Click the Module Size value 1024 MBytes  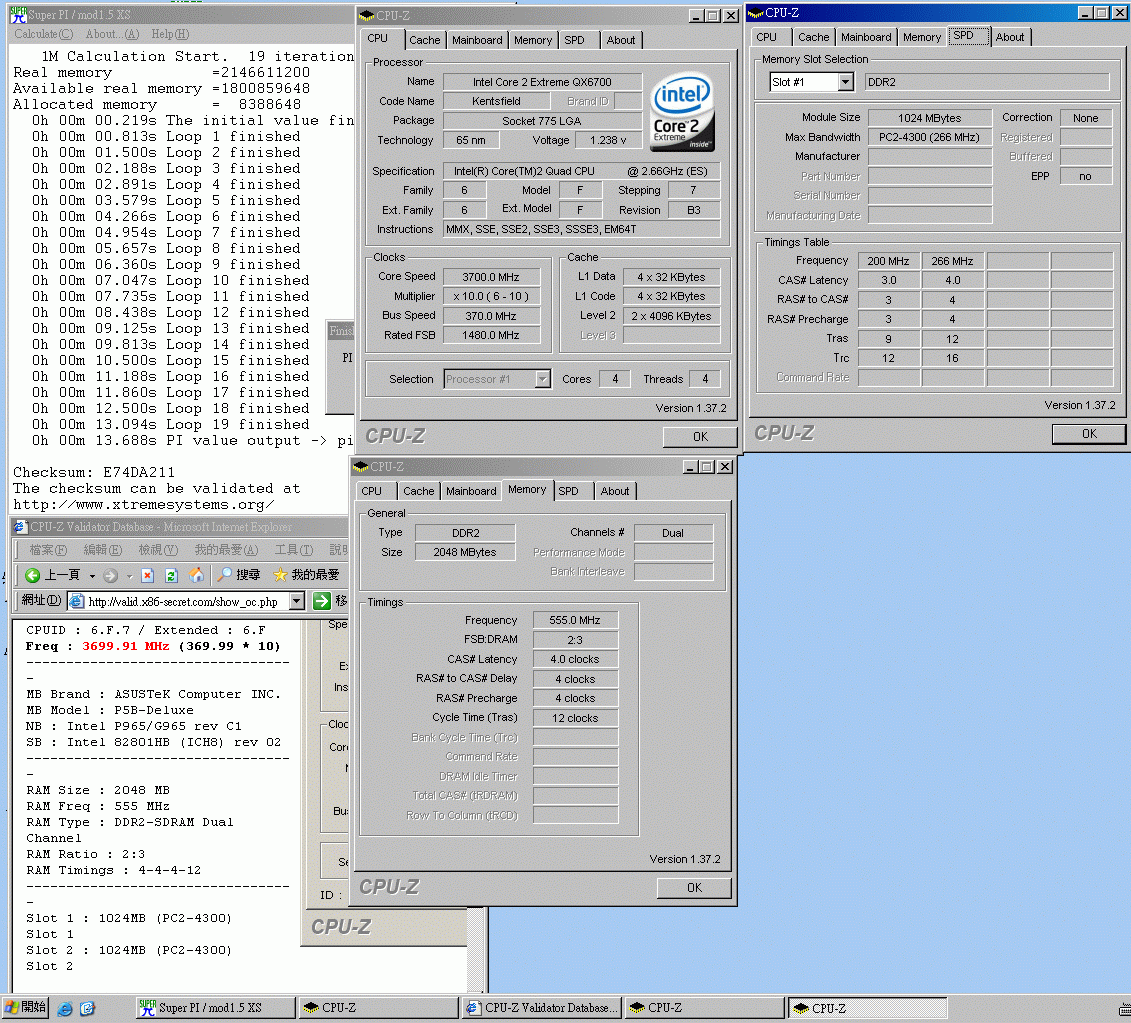click(x=929, y=118)
